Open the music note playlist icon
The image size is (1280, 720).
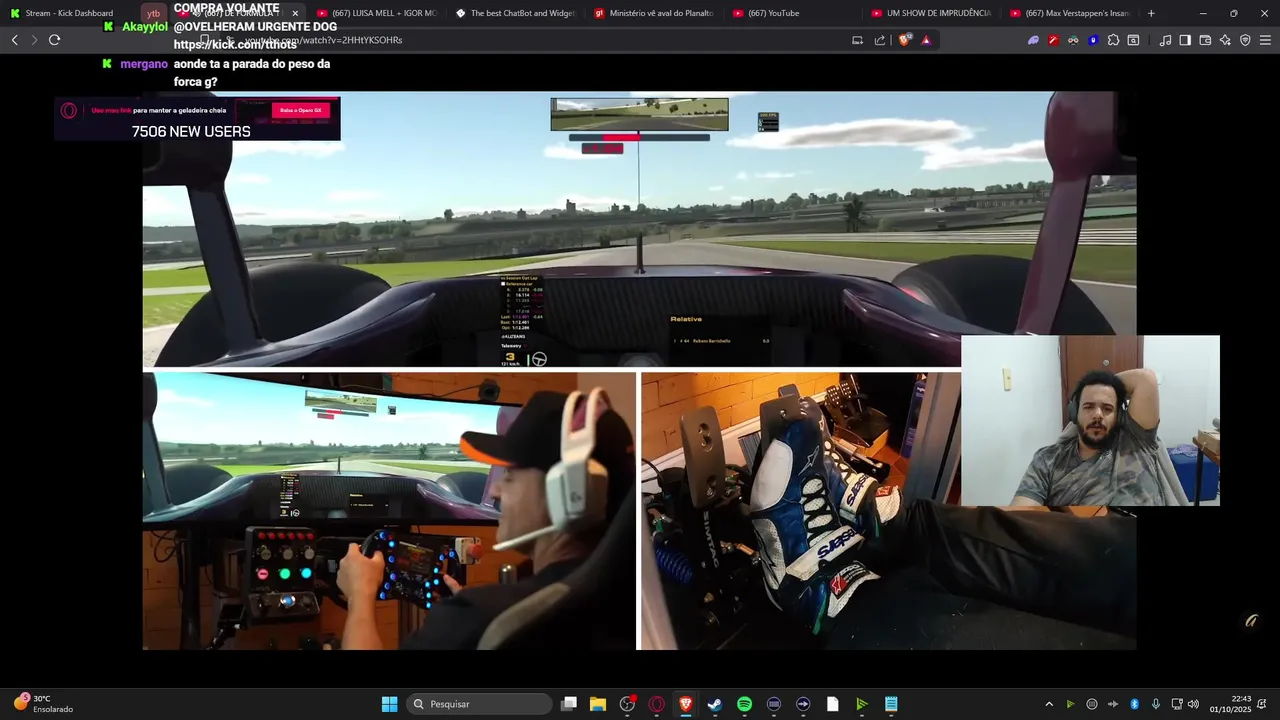1165,40
